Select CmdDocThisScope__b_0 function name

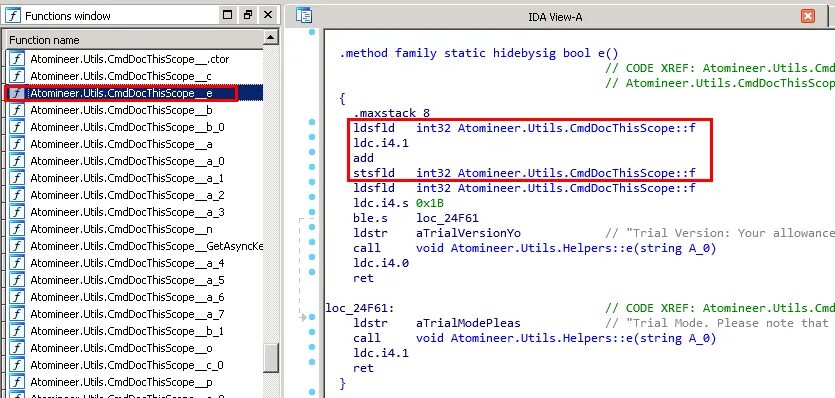coord(127,127)
